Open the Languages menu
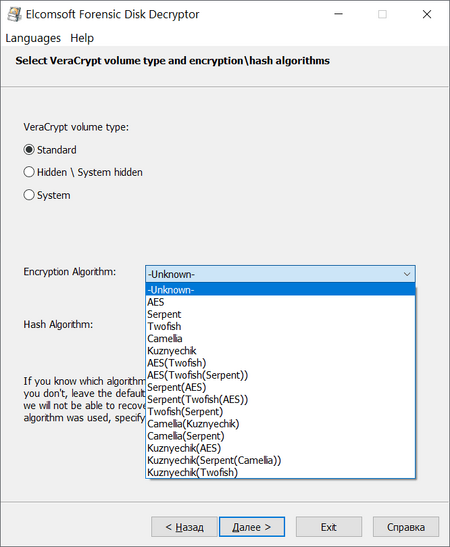 pyautogui.click(x=33, y=38)
